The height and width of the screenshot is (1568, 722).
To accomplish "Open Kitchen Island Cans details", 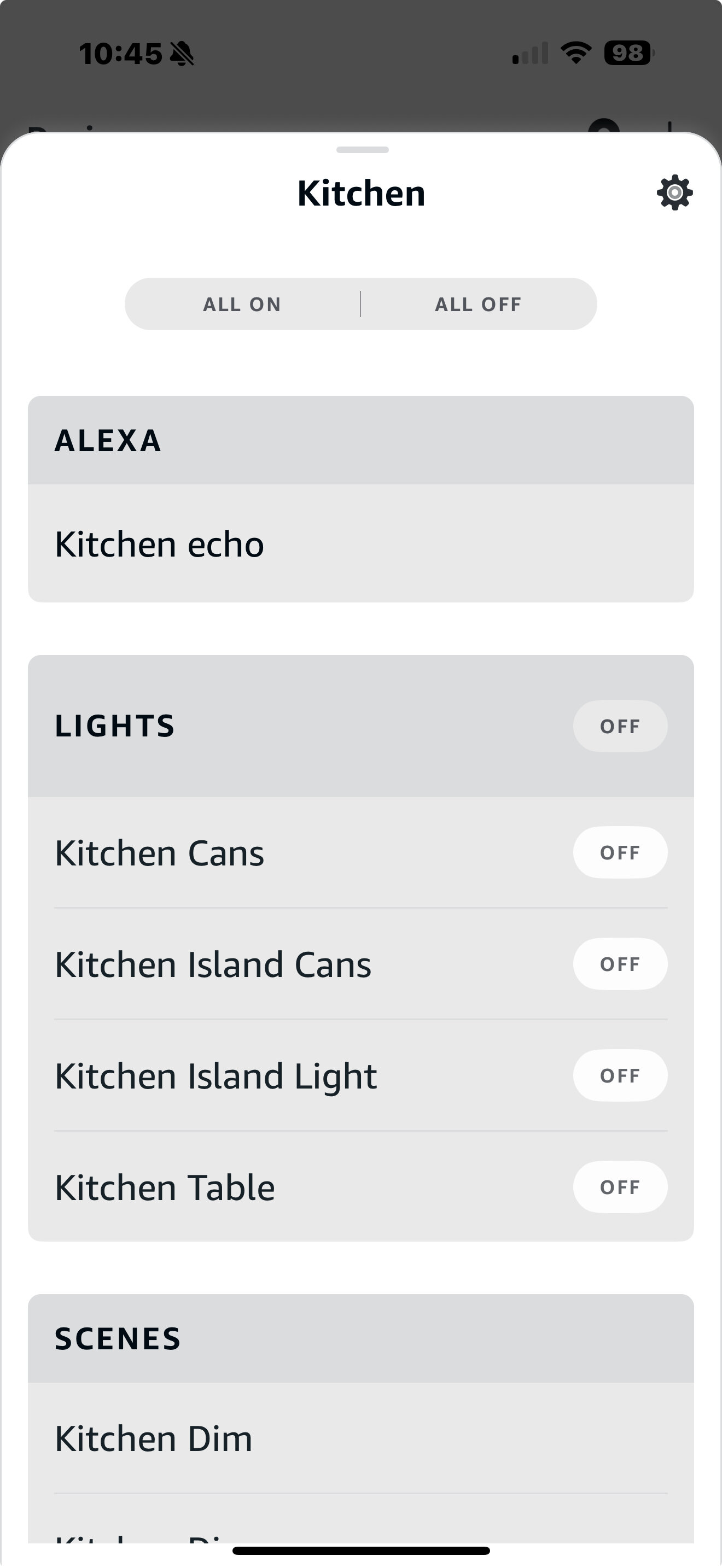I will point(213,965).
